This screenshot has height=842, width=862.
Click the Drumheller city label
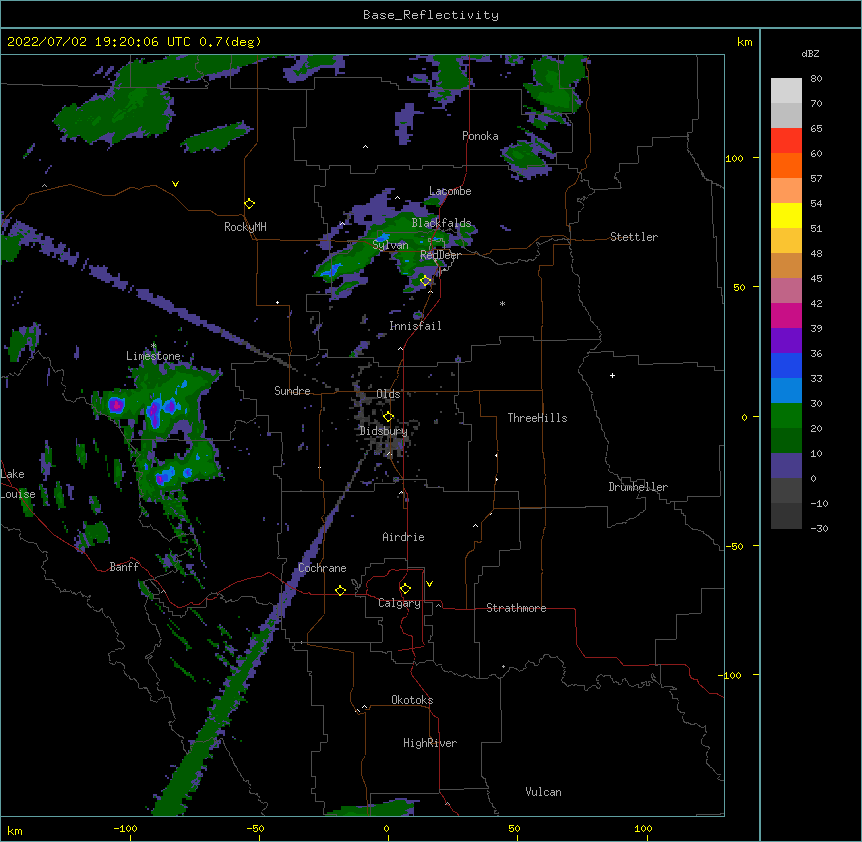[638, 487]
